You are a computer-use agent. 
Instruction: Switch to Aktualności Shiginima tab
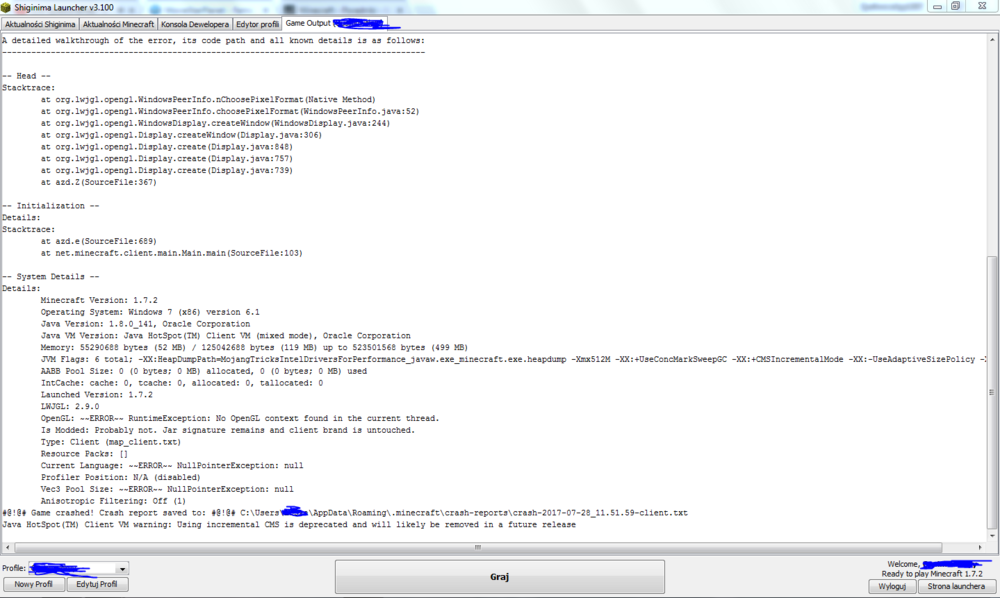tap(40, 24)
